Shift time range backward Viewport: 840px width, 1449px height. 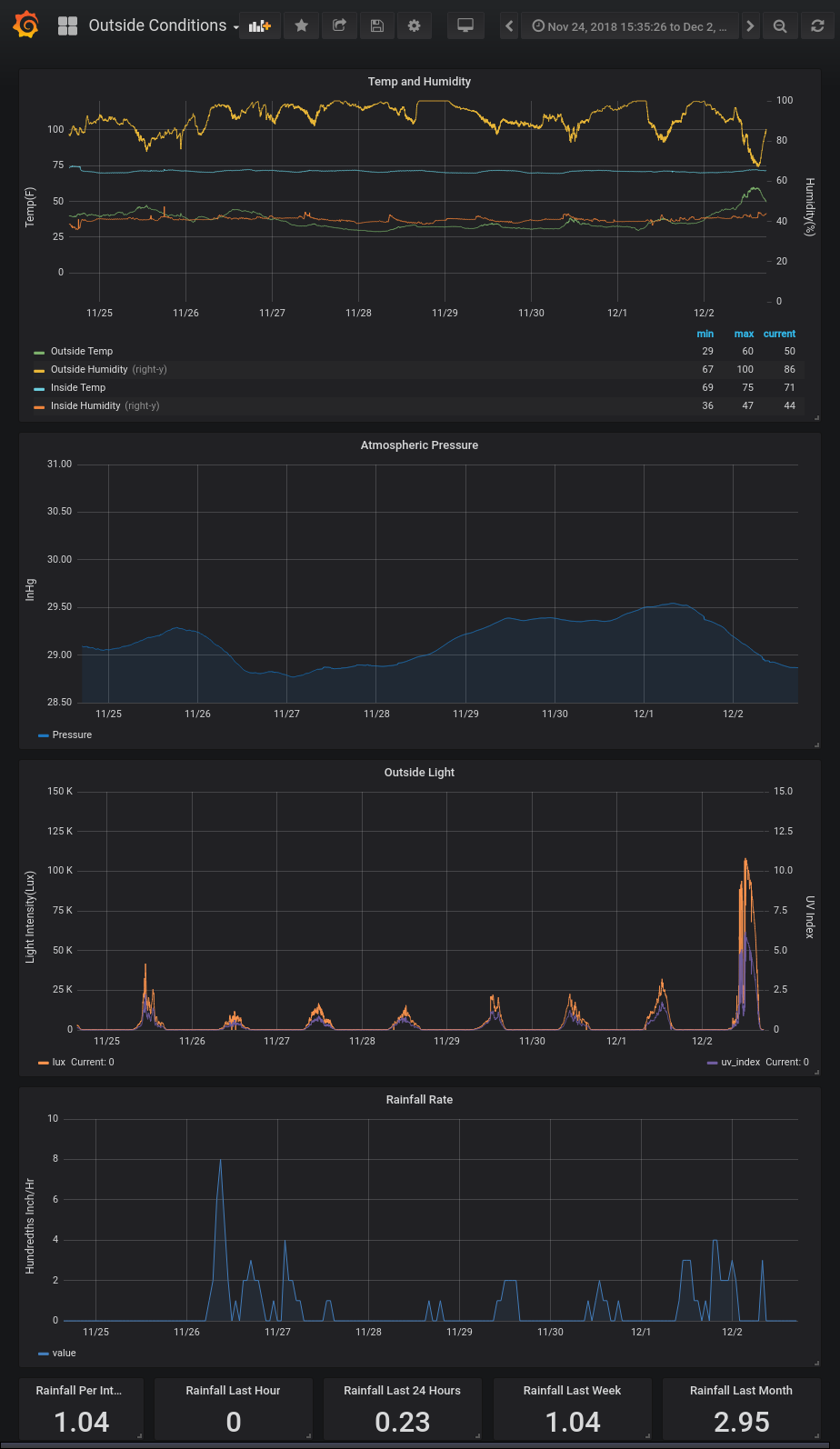pos(509,26)
